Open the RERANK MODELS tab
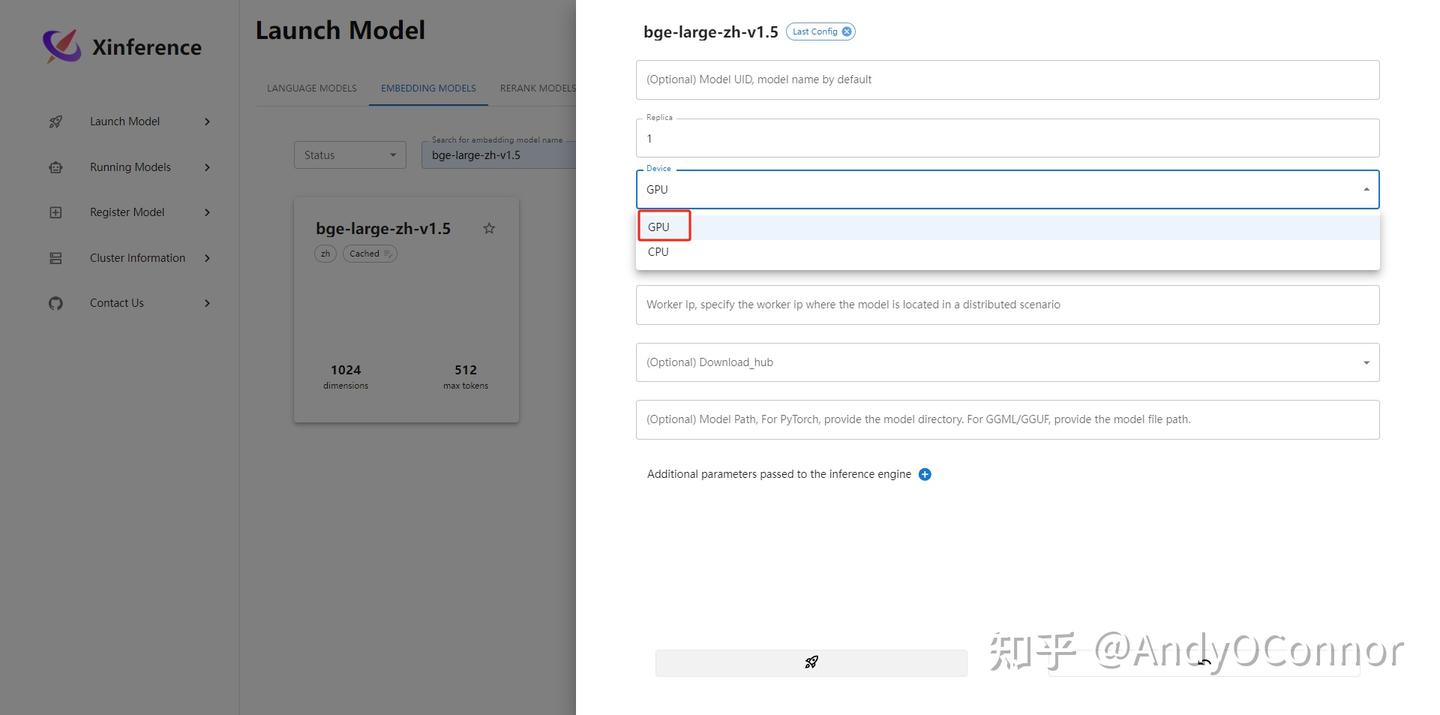 537,88
